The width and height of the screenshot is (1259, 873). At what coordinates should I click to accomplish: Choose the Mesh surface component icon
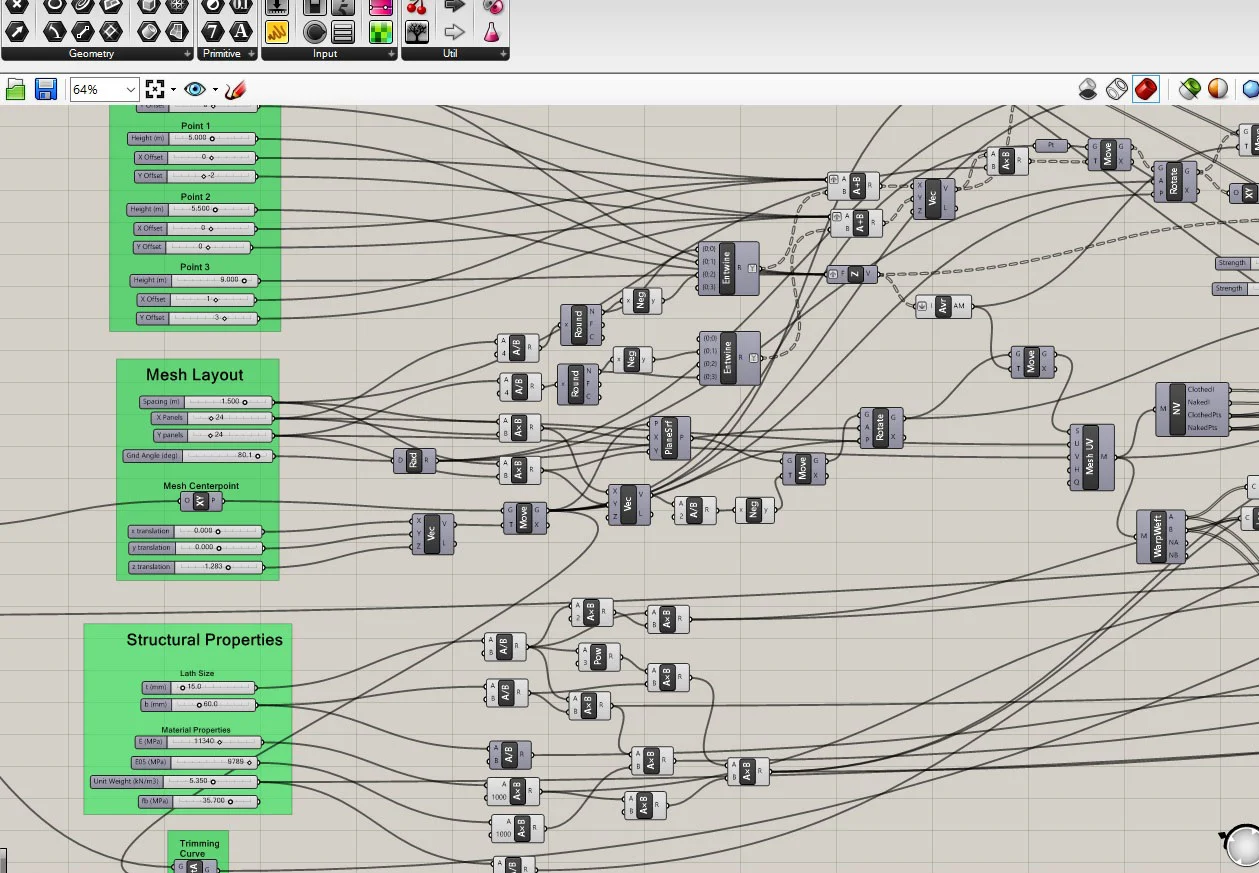176,32
